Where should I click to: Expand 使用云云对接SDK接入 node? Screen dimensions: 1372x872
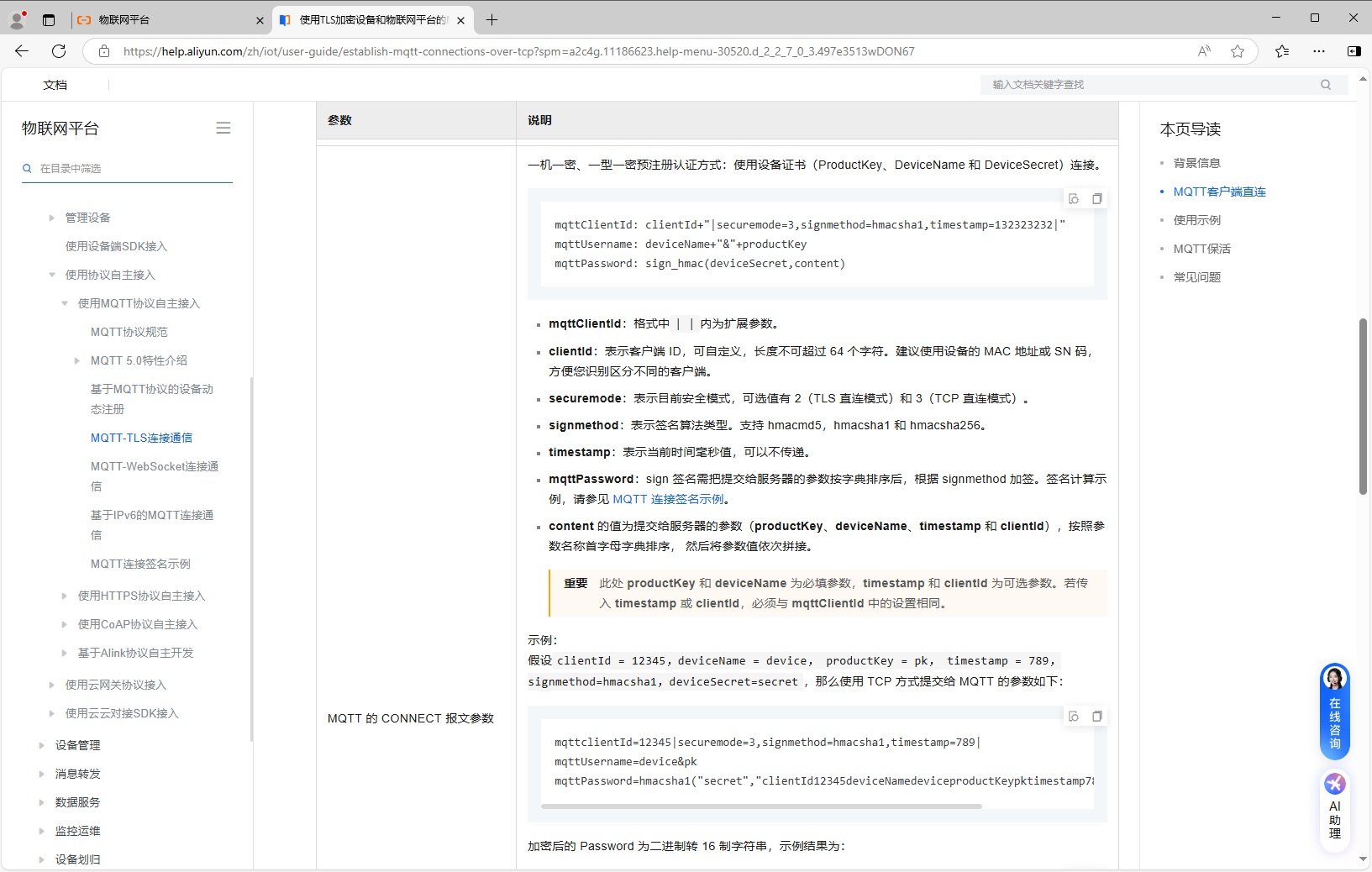pos(52,713)
